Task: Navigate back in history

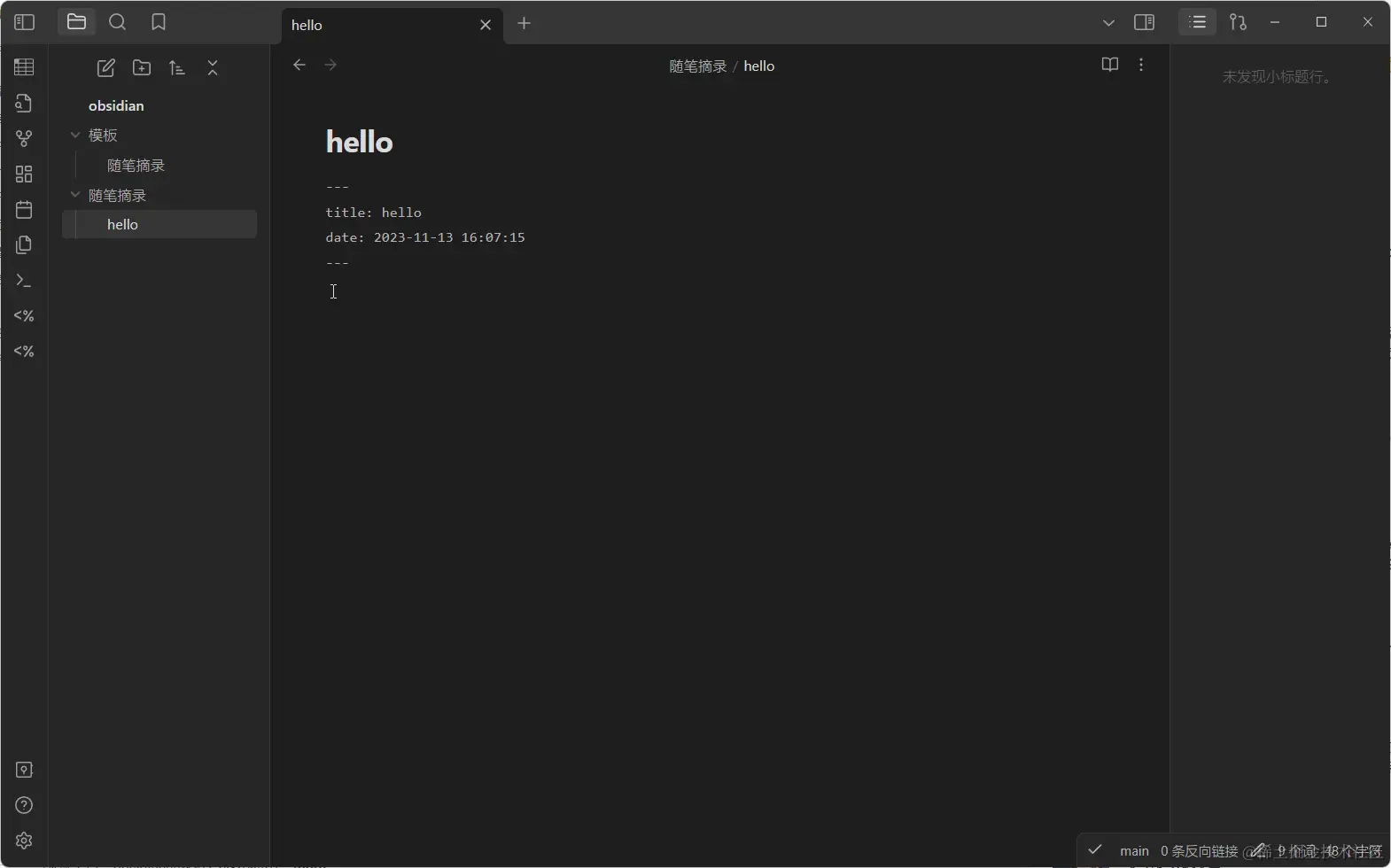Action: tap(299, 65)
